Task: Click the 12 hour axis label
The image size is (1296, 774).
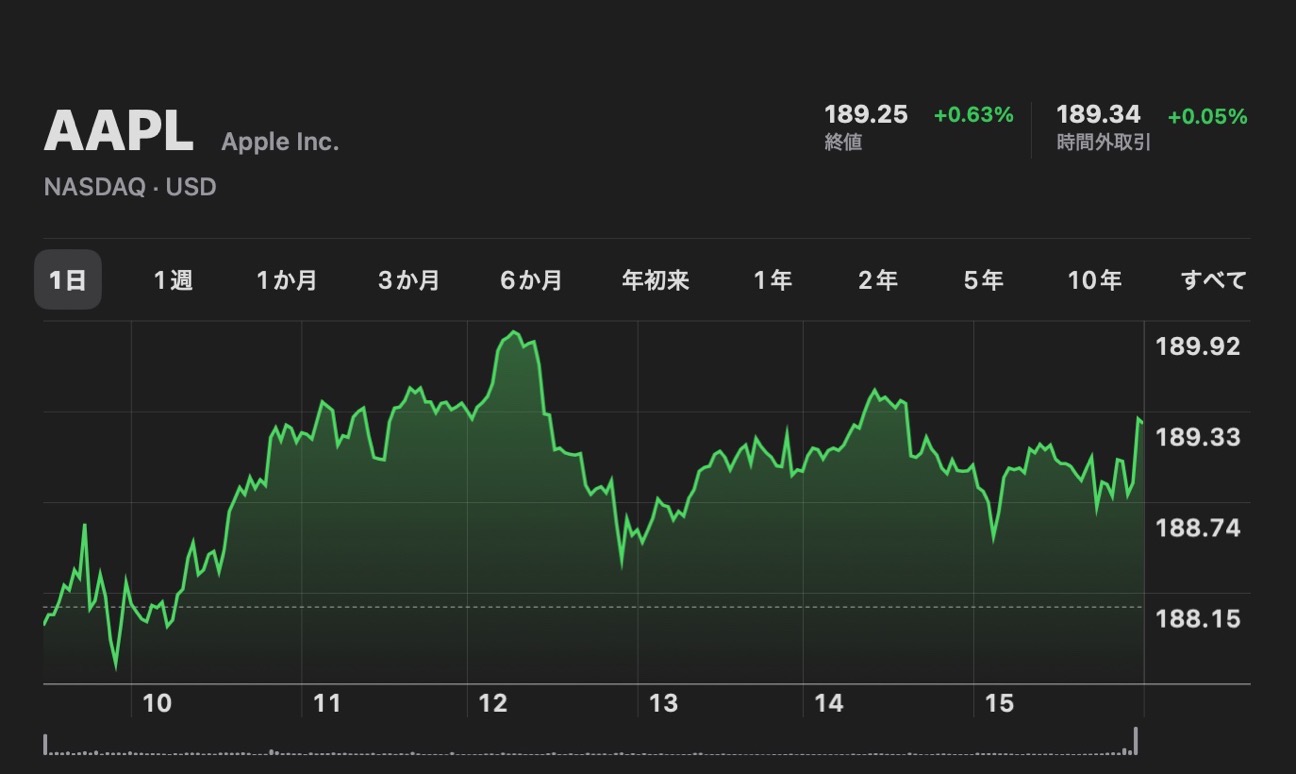Action: tap(493, 704)
